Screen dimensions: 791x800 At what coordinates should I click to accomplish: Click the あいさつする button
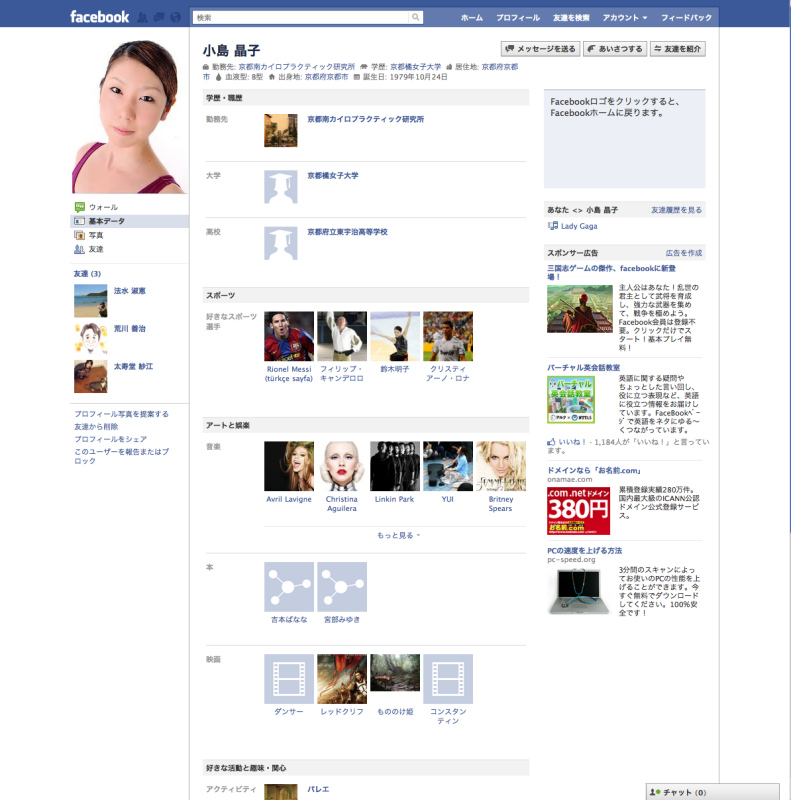pos(615,49)
